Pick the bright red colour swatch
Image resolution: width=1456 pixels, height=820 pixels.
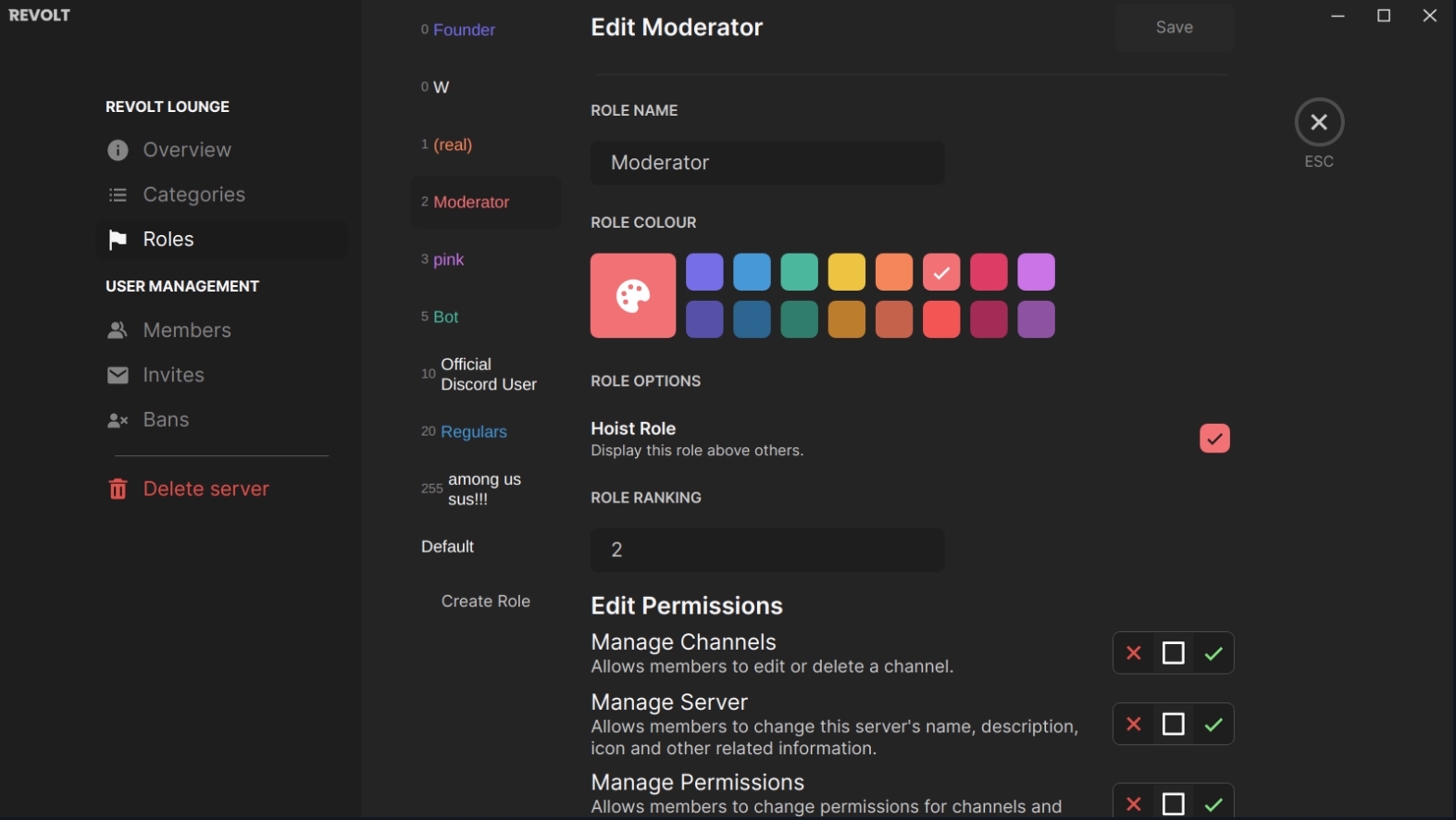tap(941, 319)
